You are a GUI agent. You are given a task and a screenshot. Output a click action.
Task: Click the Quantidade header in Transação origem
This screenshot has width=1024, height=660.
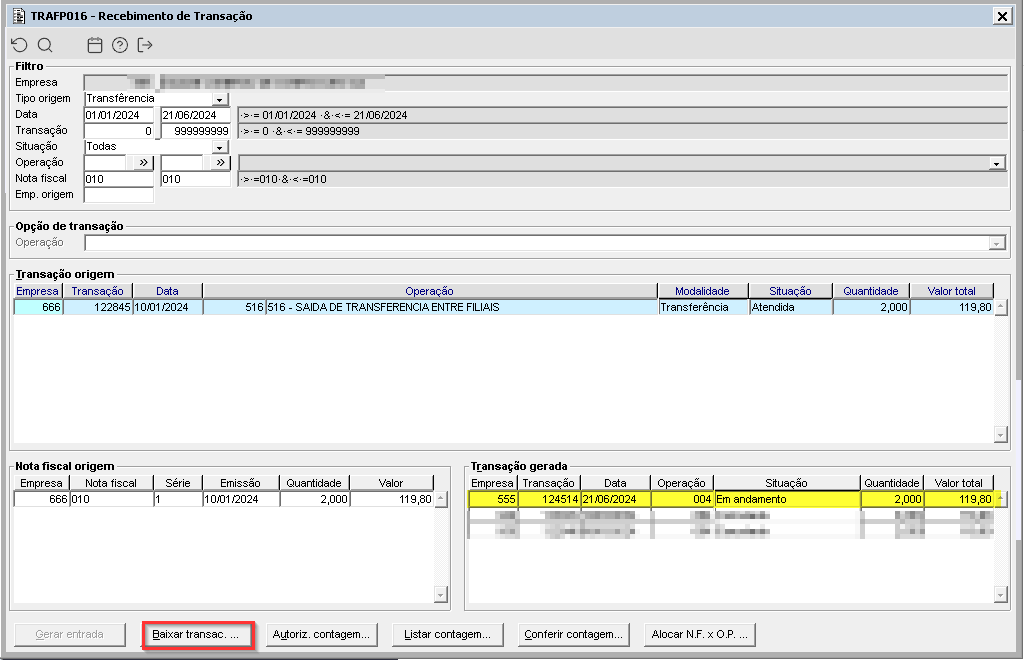click(x=871, y=291)
